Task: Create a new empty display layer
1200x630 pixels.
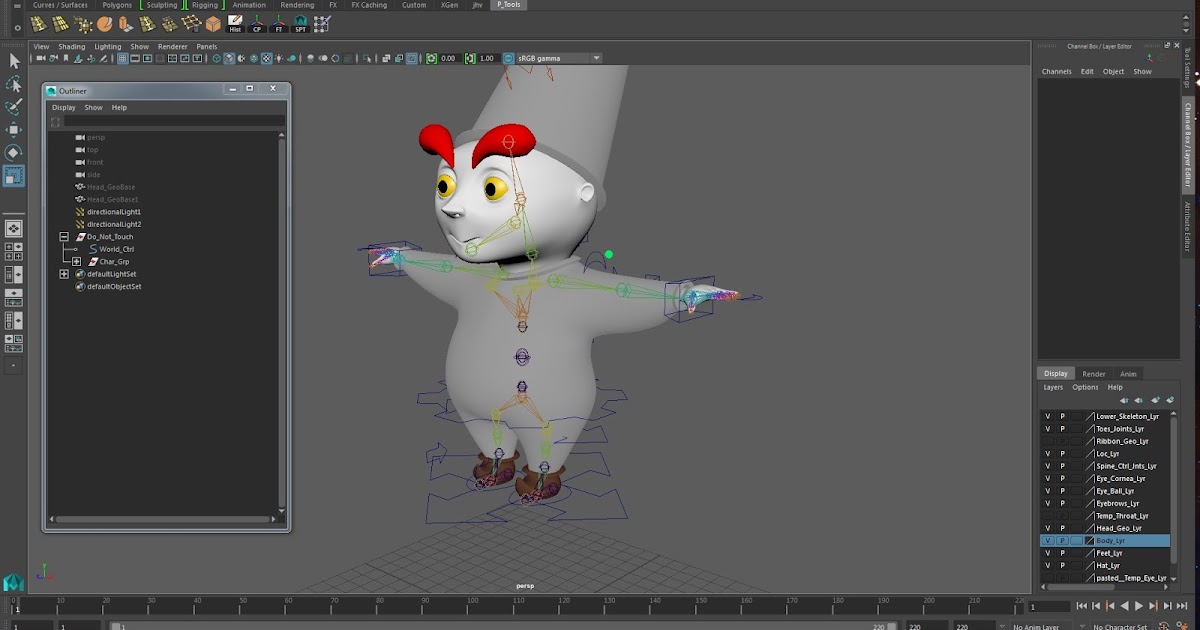Action: 1155,399
